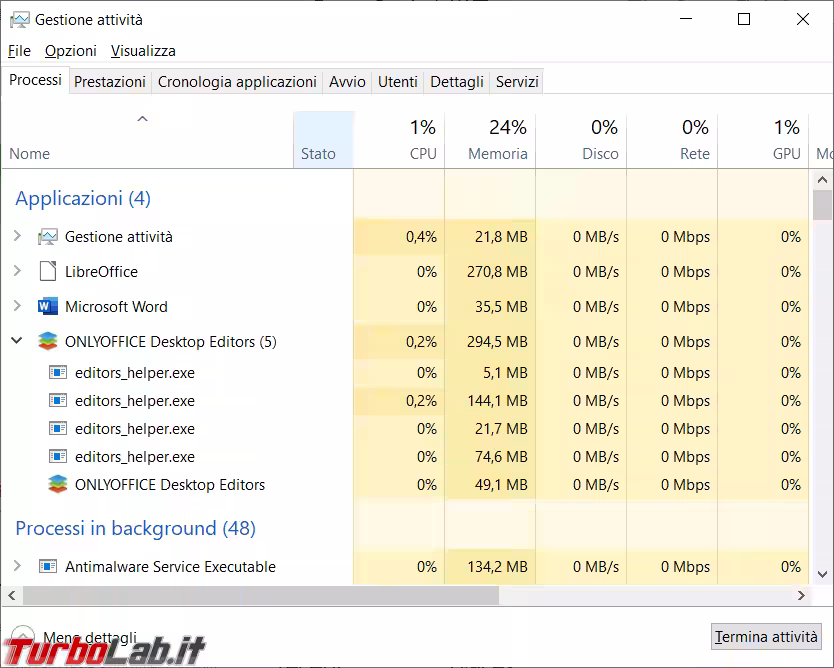Expand the Gestione attività process group
Image resolution: width=834 pixels, height=668 pixels.
17,237
